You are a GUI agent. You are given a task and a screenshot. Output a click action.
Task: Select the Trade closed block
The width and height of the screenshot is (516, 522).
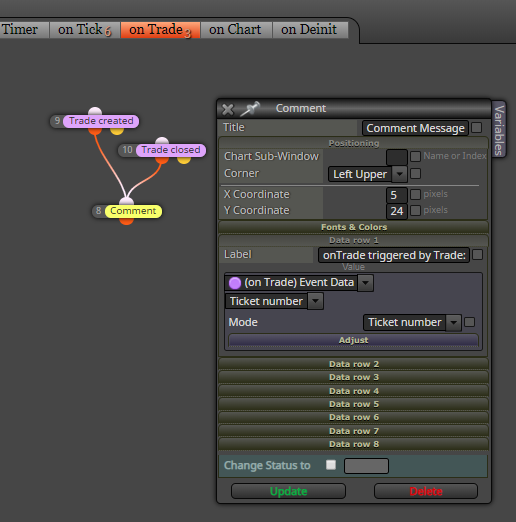[x=171, y=150]
